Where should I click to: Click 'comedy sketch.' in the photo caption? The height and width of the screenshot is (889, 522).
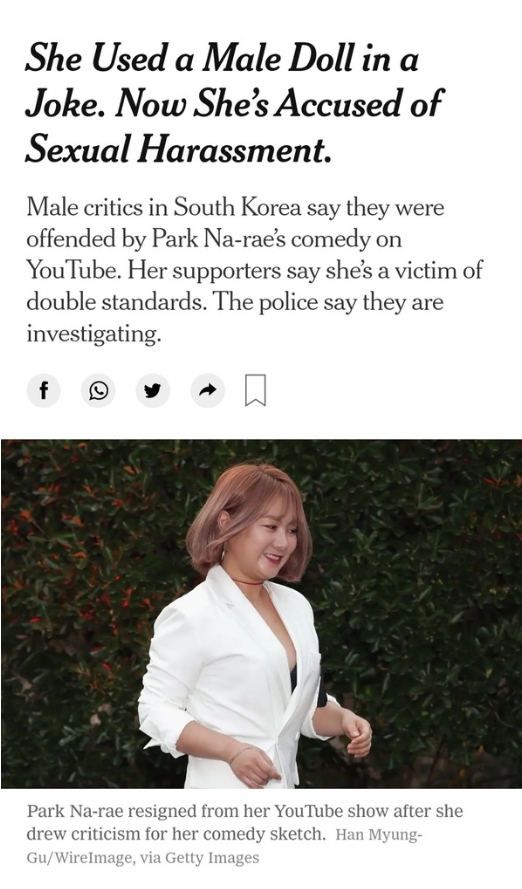click(265, 835)
